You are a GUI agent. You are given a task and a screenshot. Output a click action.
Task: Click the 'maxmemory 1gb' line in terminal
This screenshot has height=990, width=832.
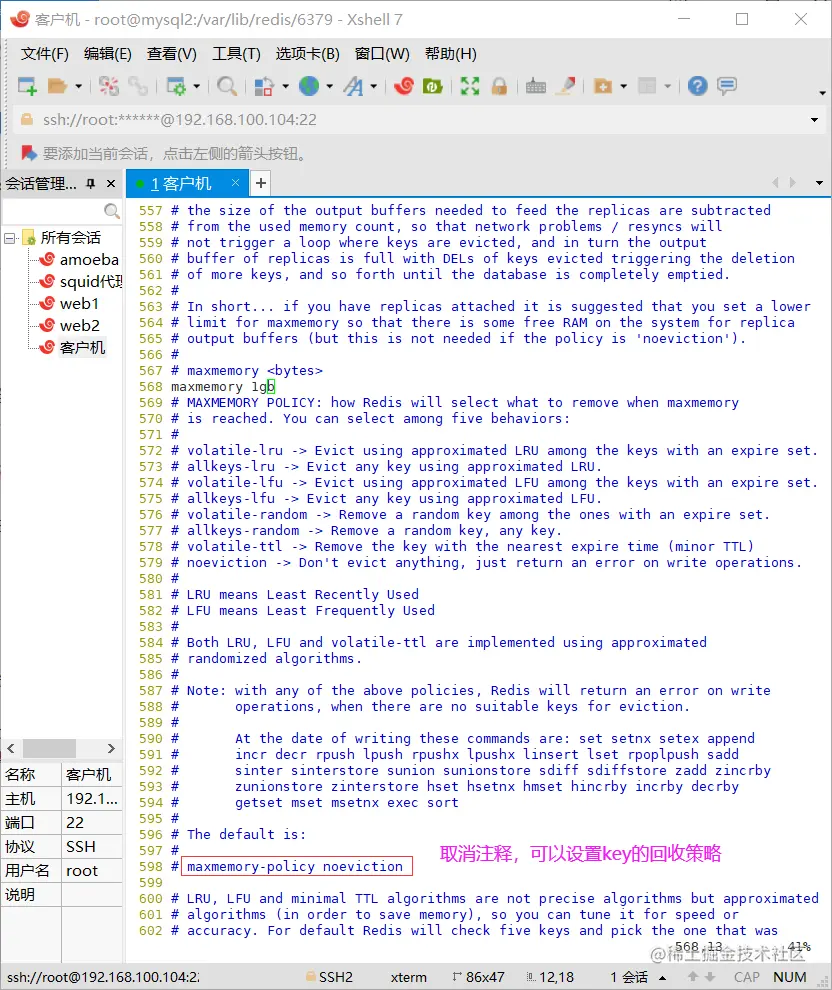[223, 386]
